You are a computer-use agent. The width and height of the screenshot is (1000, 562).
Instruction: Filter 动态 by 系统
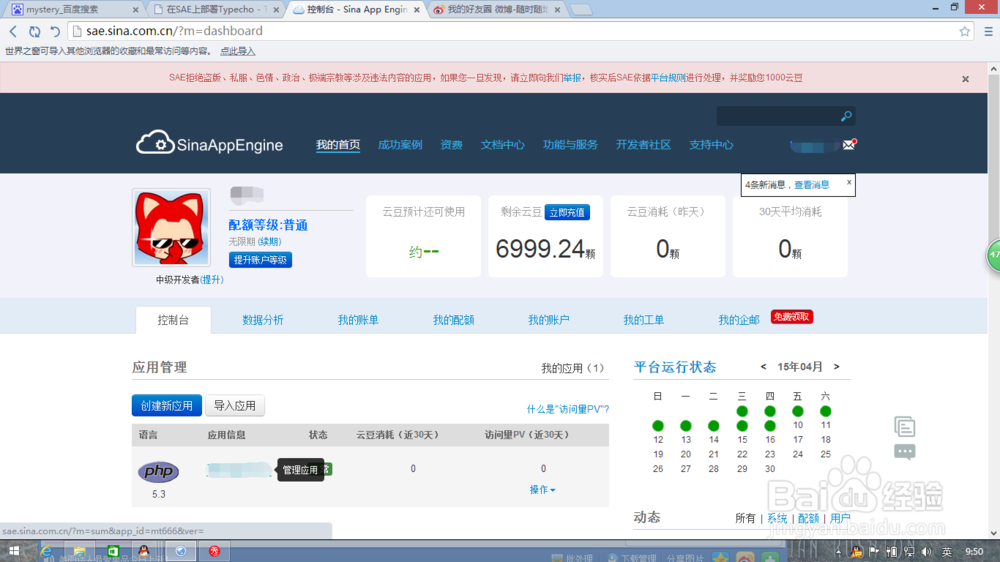(777, 519)
